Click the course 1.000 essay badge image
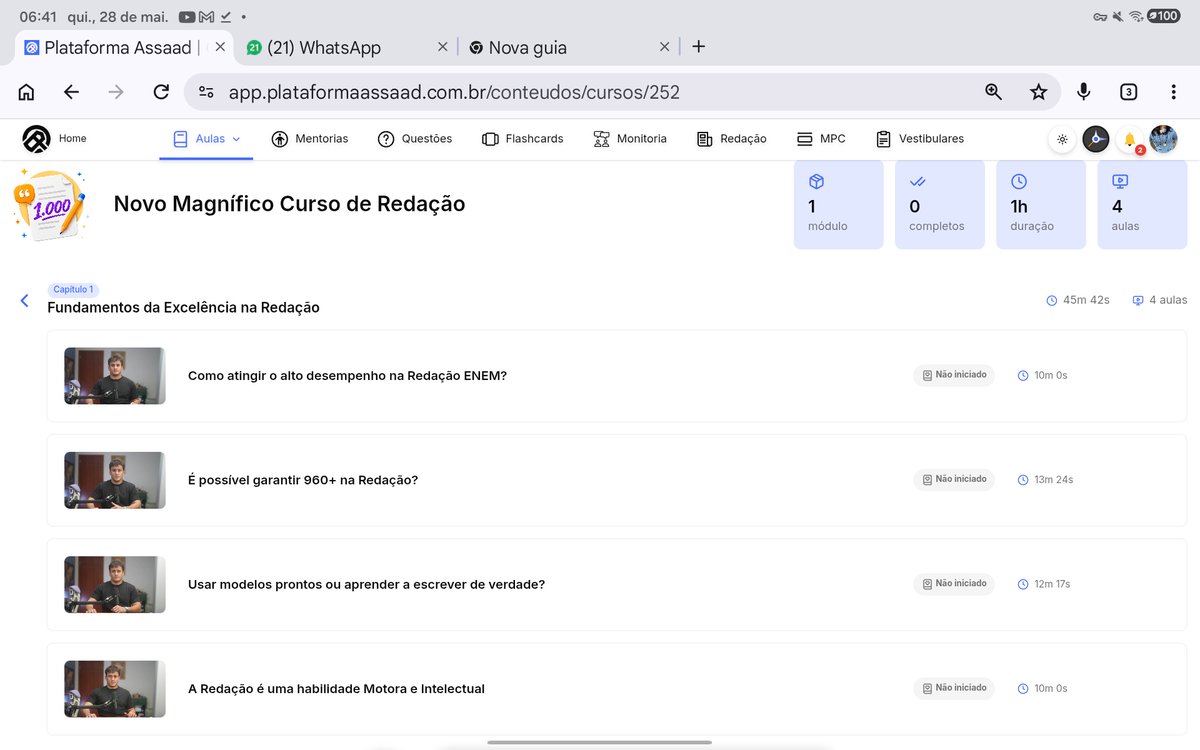This screenshot has height=750, width=1200. coord(49,204)
